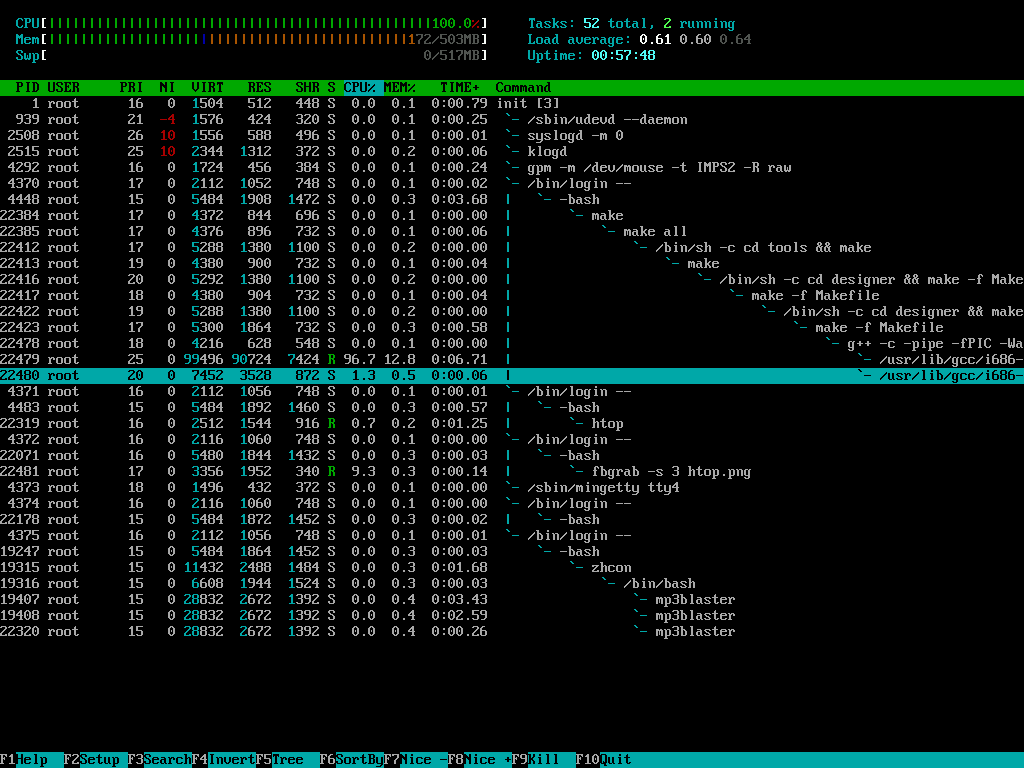Select the htop process row
Screen dimensions: 1024x768
click(512, 423)
